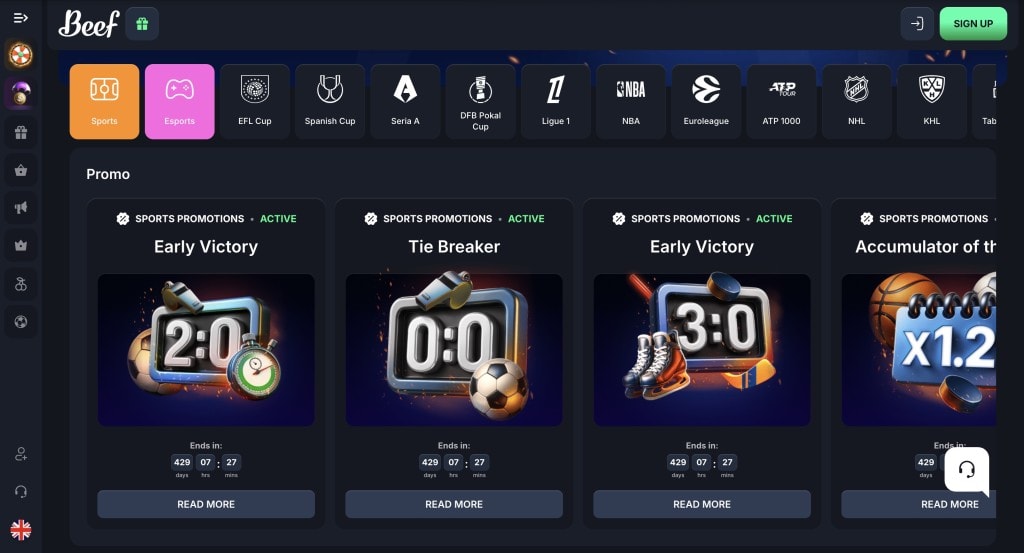
Task: Click Read More under the 2:0 Early Victory
Action: click(x=206, y=504)
